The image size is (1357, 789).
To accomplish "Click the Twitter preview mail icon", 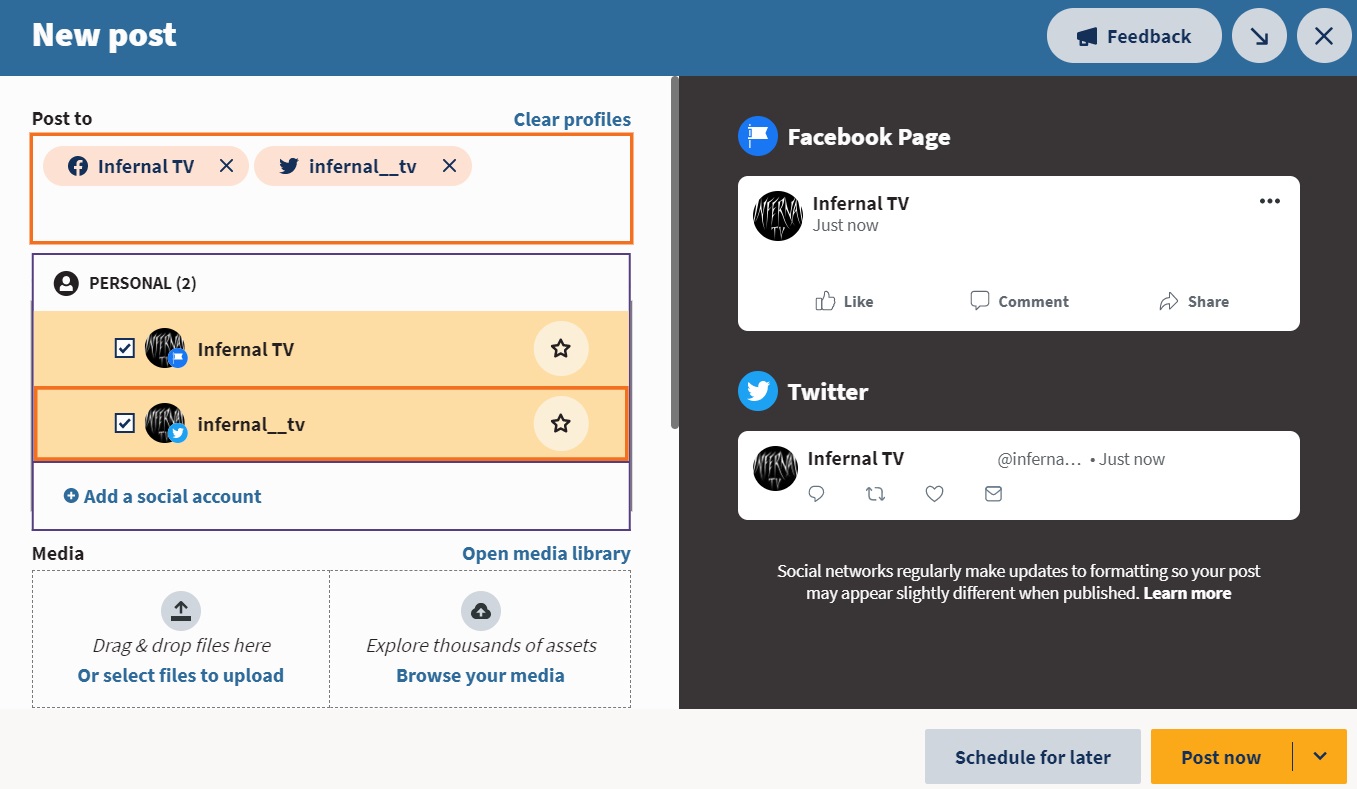I will pyautogui.click(x=993, y=493).
